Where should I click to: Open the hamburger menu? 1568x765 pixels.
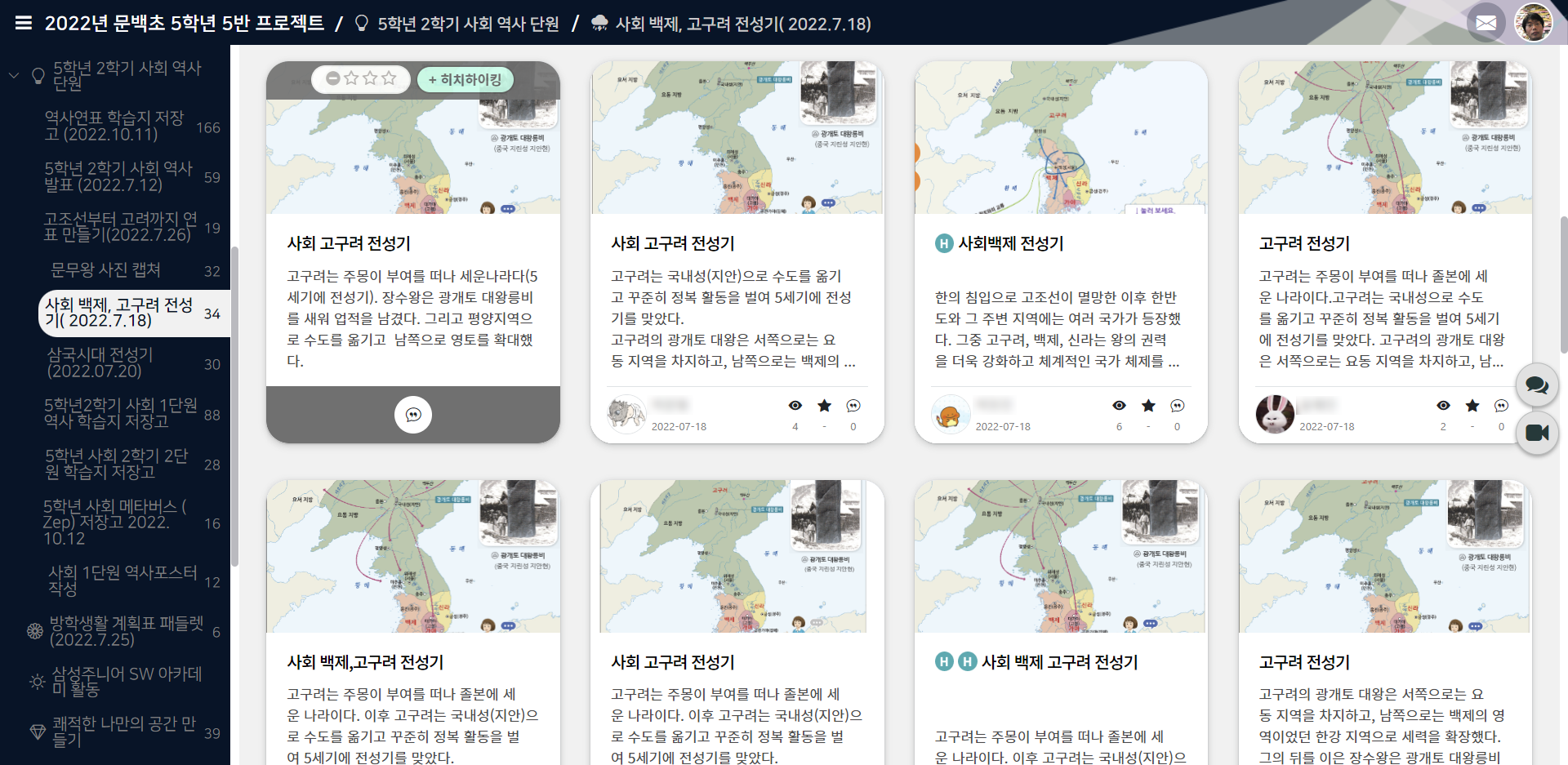point(24,23)
